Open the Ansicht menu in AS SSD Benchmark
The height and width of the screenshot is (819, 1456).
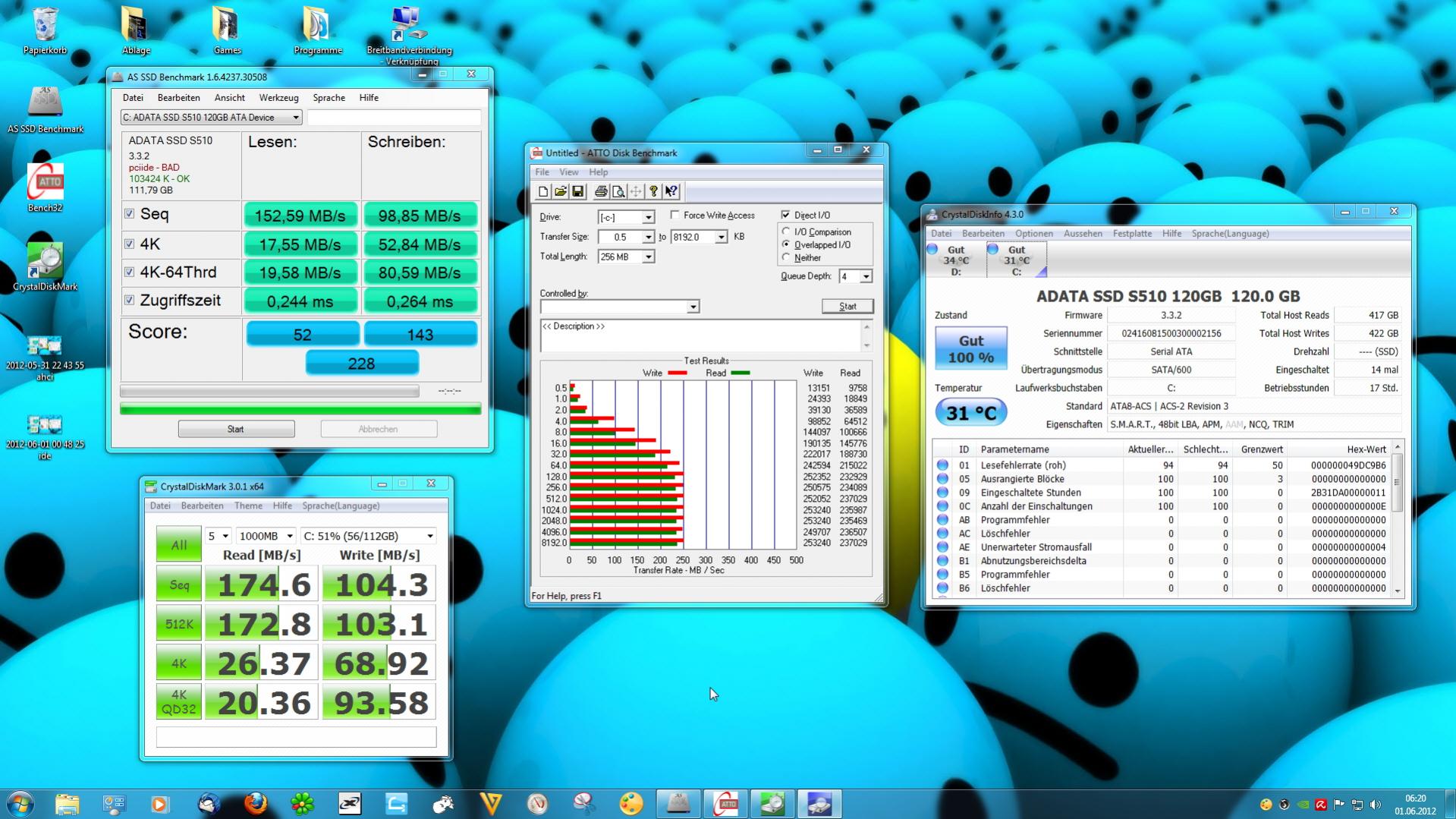pyautogui.click(x=229, y=98)
